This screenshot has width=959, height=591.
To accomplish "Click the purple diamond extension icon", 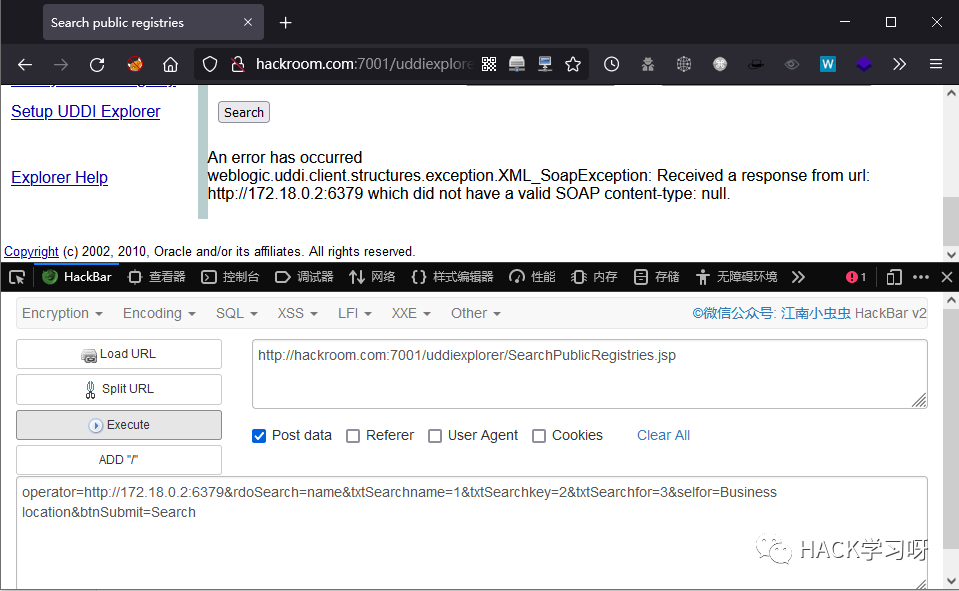I will [864, 64].
